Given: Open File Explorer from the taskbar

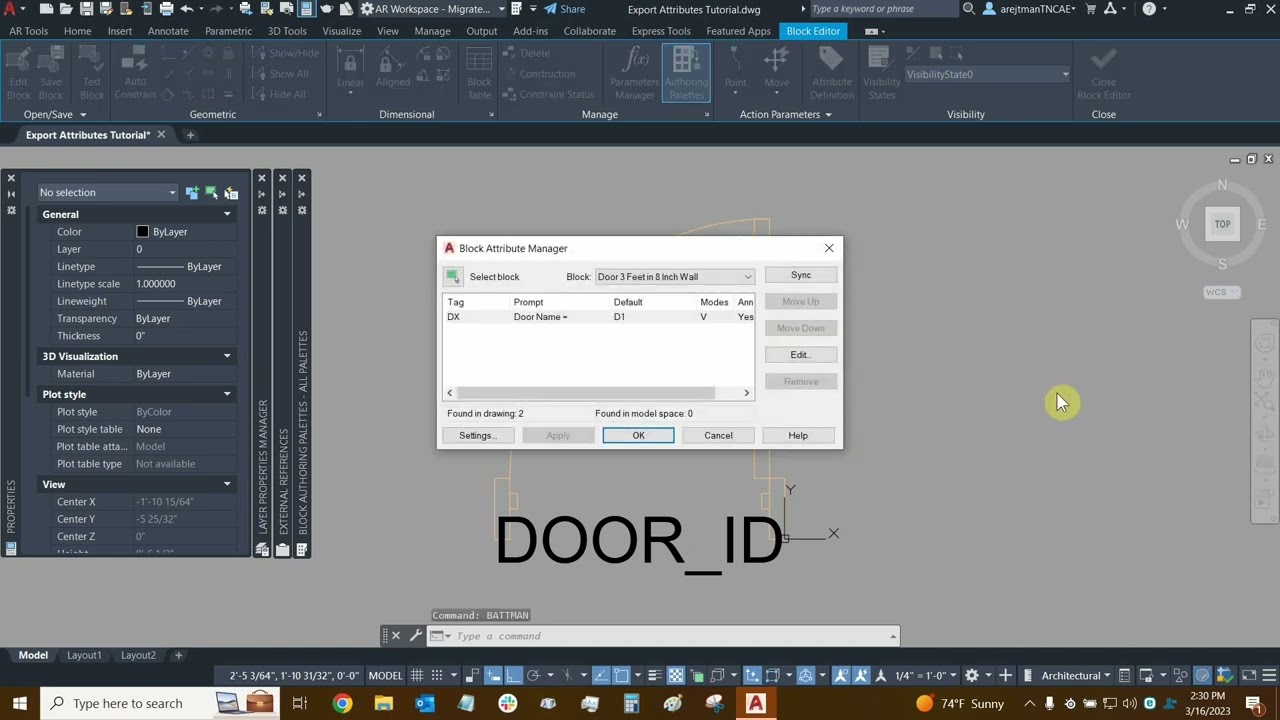Looking at the screenshot, I should tap(383, 703).
